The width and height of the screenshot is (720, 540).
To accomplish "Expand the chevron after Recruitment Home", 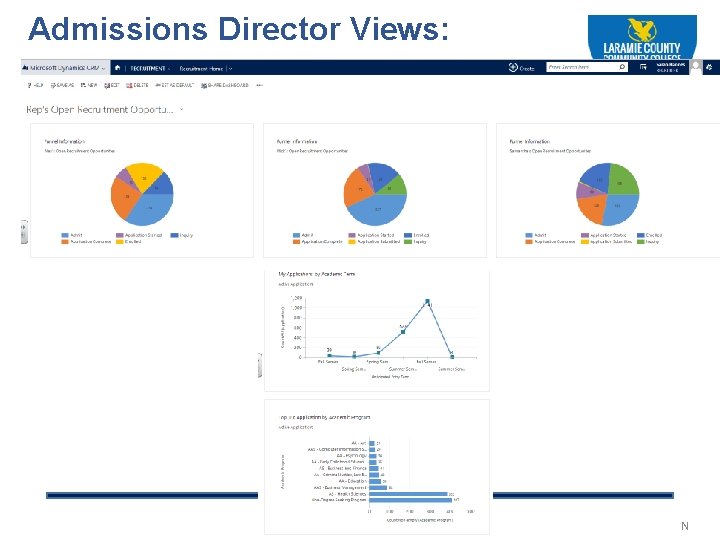I will [230, 68].
